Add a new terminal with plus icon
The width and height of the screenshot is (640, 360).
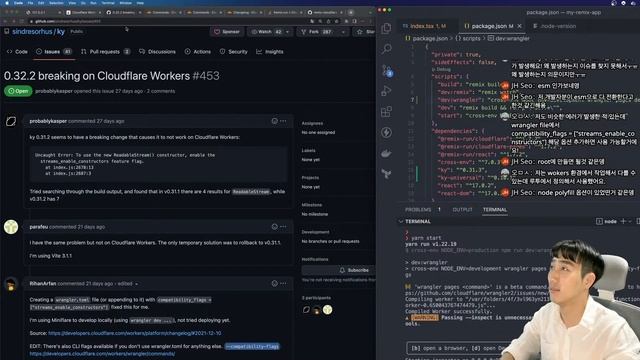[x=623, y=221]
